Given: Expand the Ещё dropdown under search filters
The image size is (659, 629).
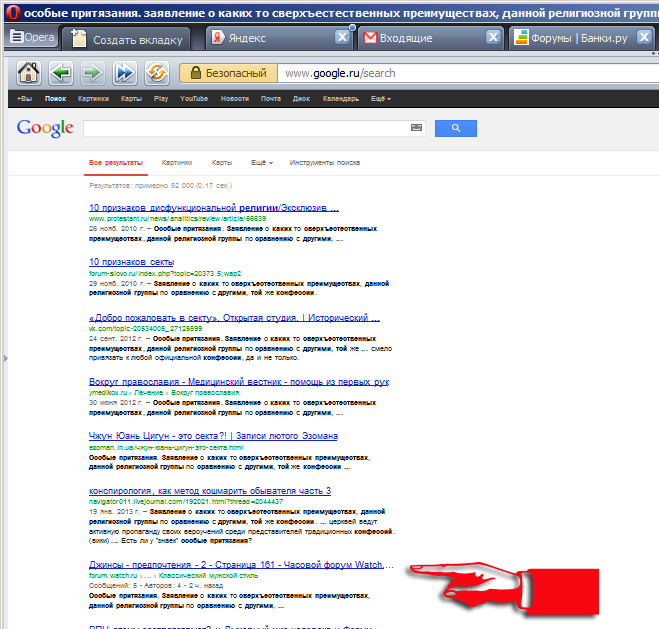Looking at the screenshot, I should tap(261, 162).
